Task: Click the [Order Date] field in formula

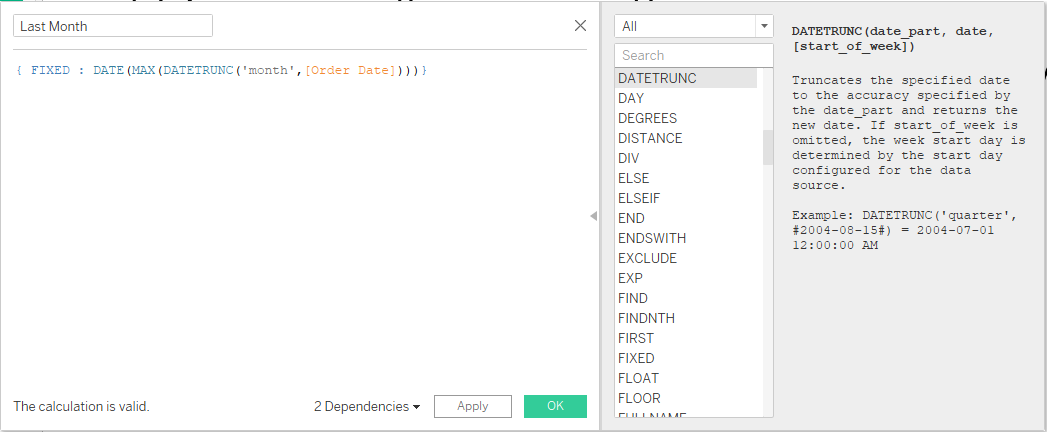Action: [350, 70]
